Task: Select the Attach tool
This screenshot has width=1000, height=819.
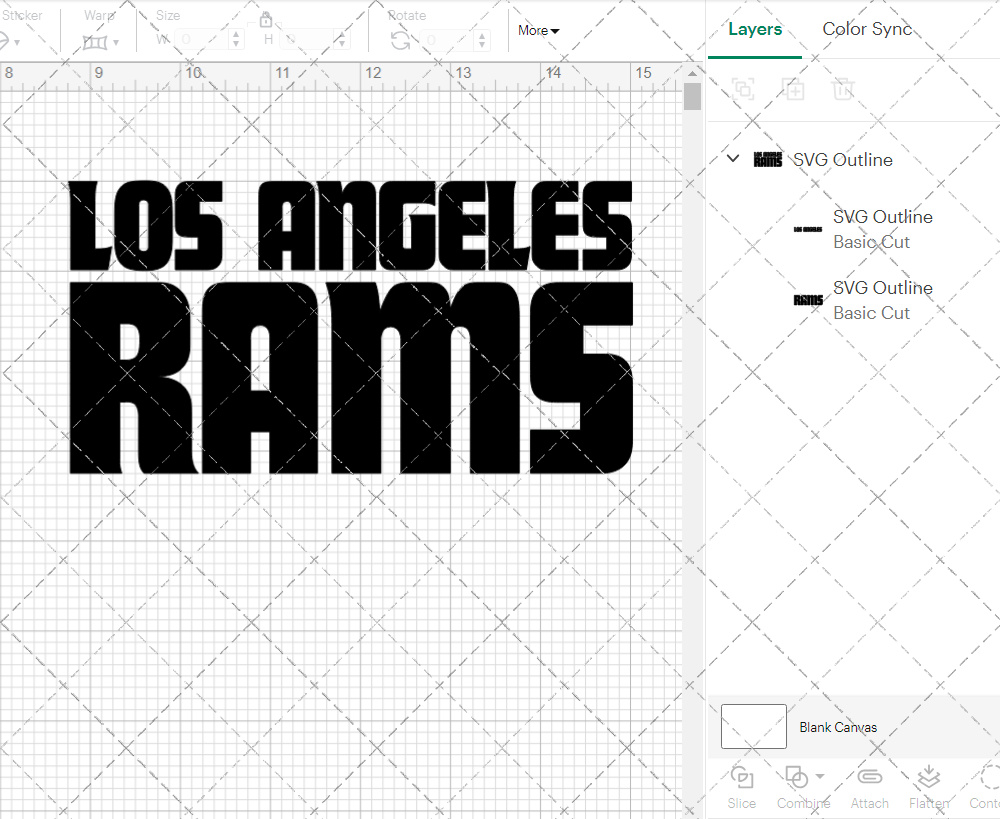Action: (x=869, y=786)
